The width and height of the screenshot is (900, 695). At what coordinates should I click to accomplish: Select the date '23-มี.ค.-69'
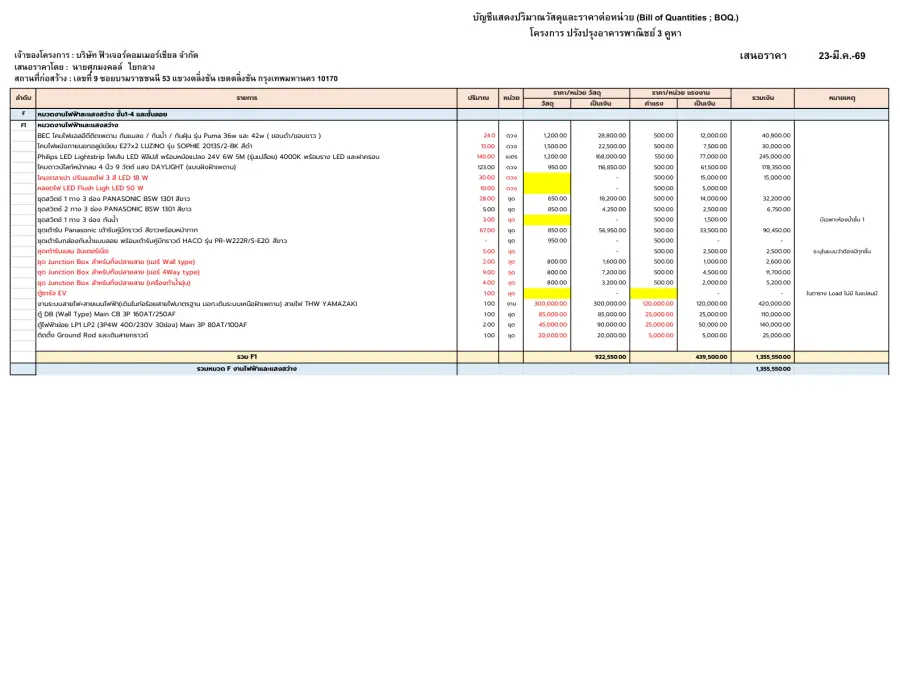tap(841, 56)
